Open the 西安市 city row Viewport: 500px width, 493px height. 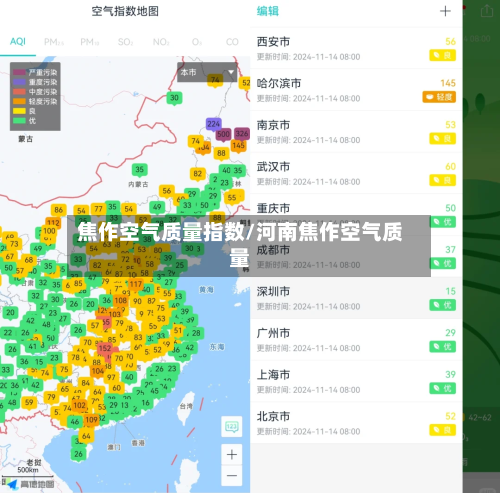356,48
